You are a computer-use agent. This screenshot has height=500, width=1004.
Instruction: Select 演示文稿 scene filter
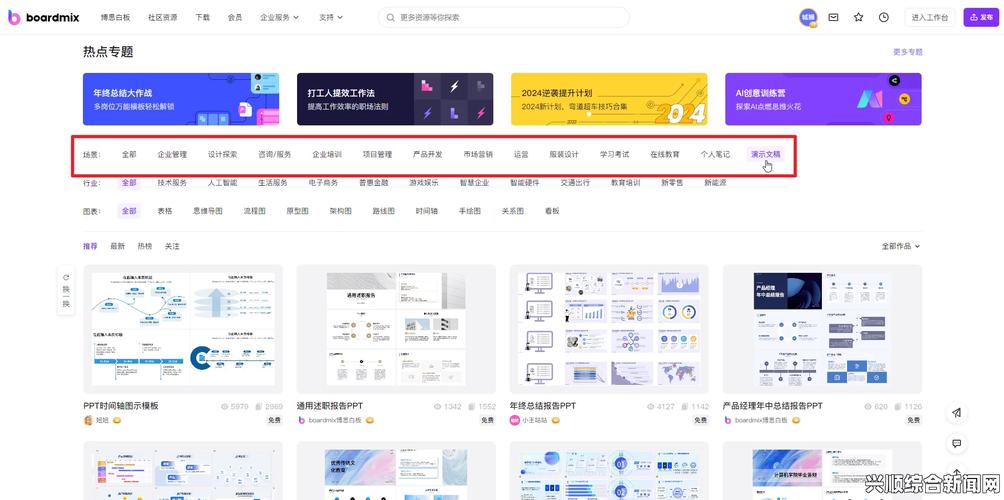coord(765,155)
